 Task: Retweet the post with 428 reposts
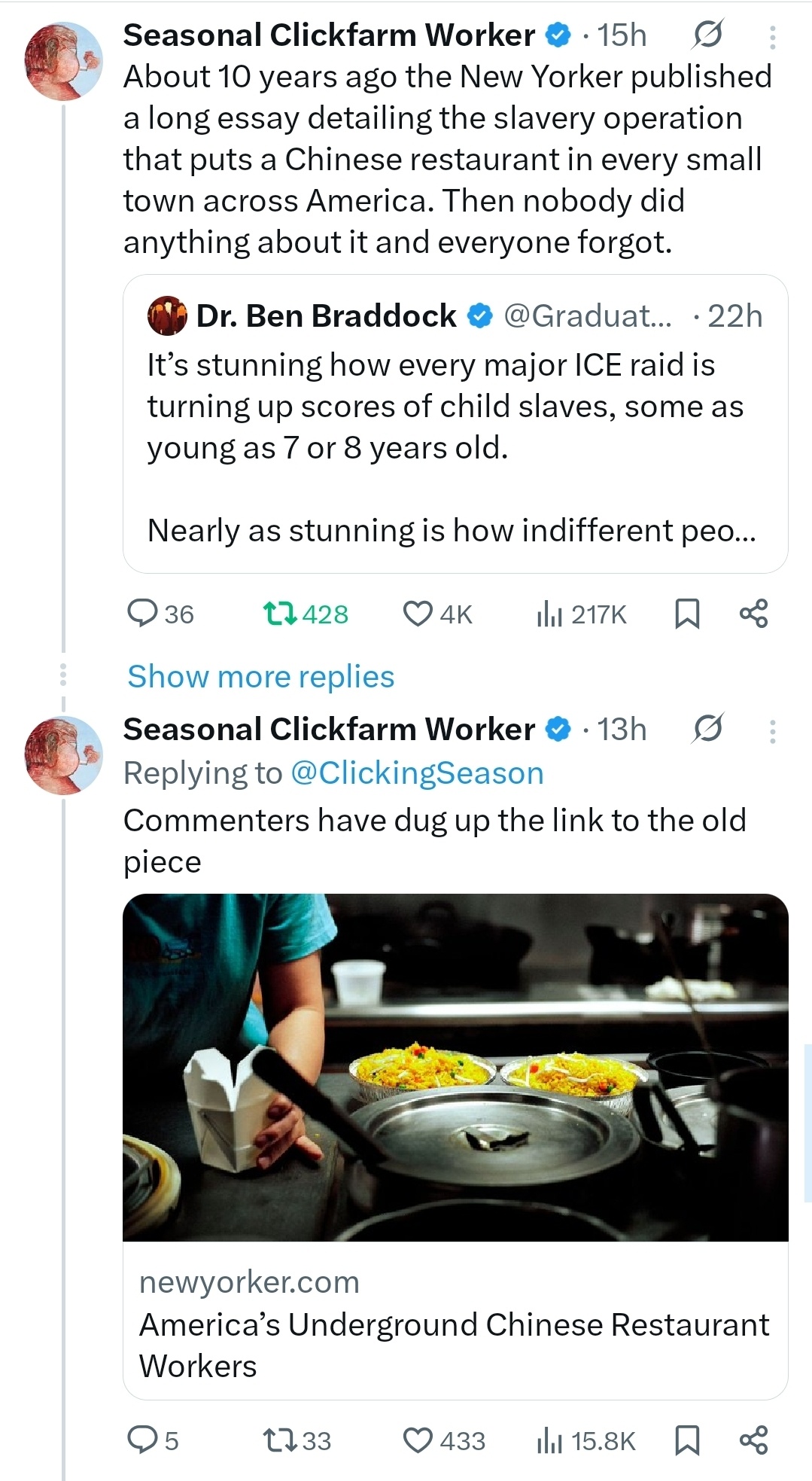(306, 614)
